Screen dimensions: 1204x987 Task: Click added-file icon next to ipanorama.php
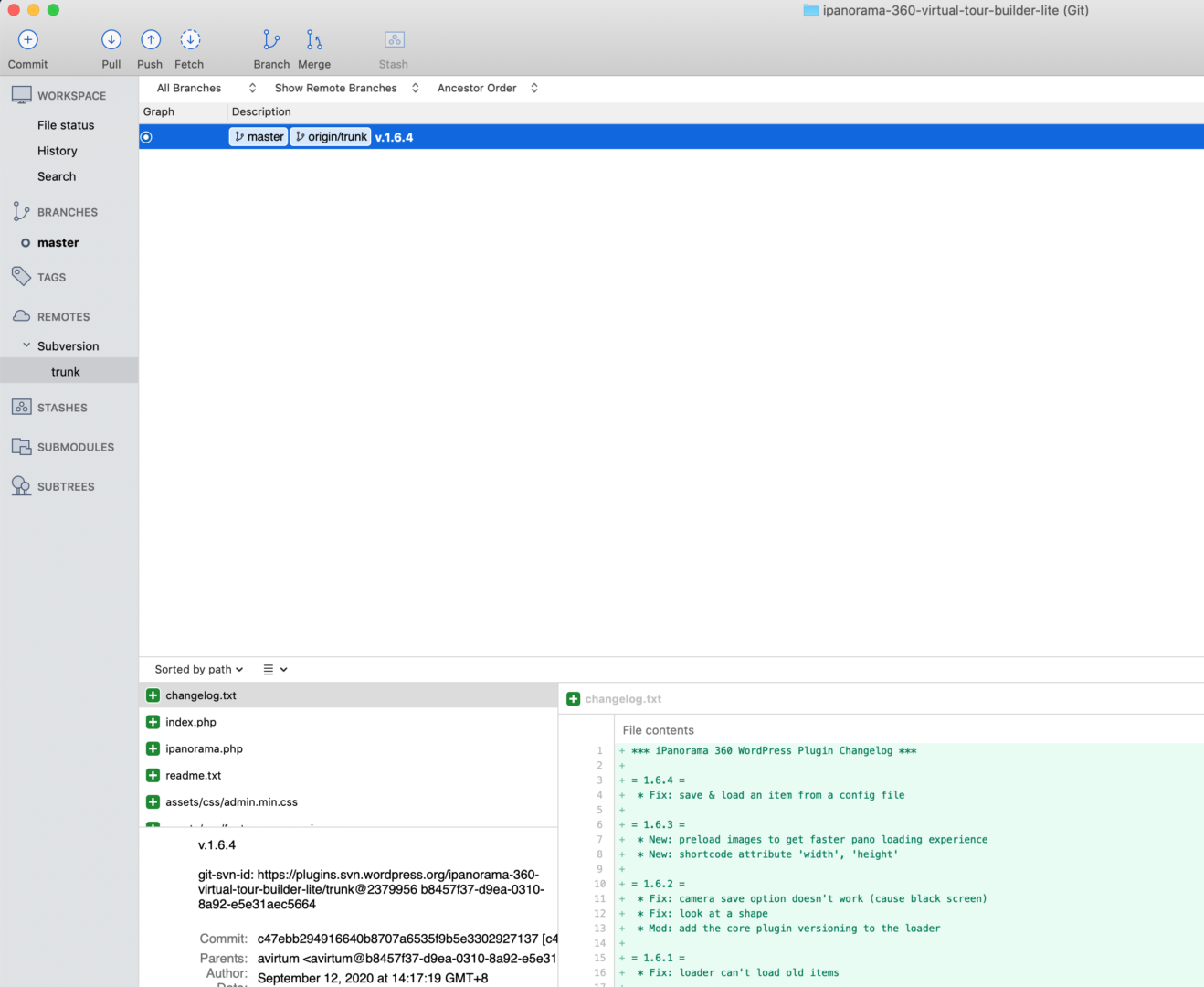click(x=153, y=748)
